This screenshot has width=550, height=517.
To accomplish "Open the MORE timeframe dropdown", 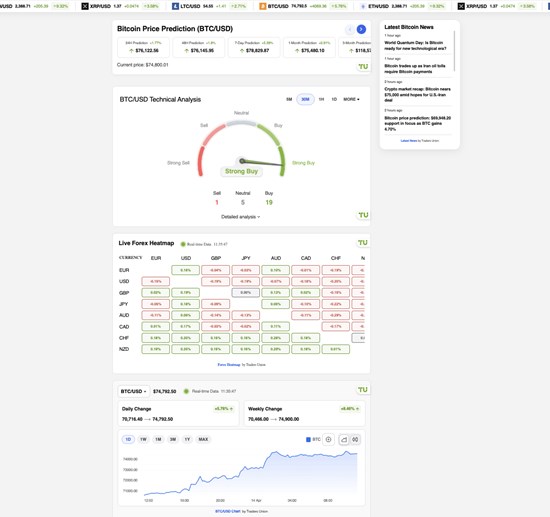I will click(x=351, y=99).
